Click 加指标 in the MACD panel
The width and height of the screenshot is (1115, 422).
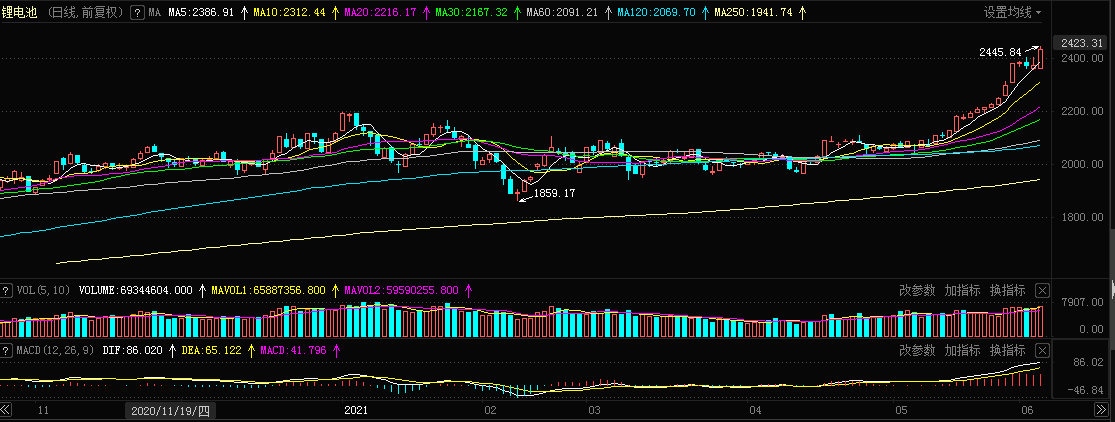coord(962,351)
